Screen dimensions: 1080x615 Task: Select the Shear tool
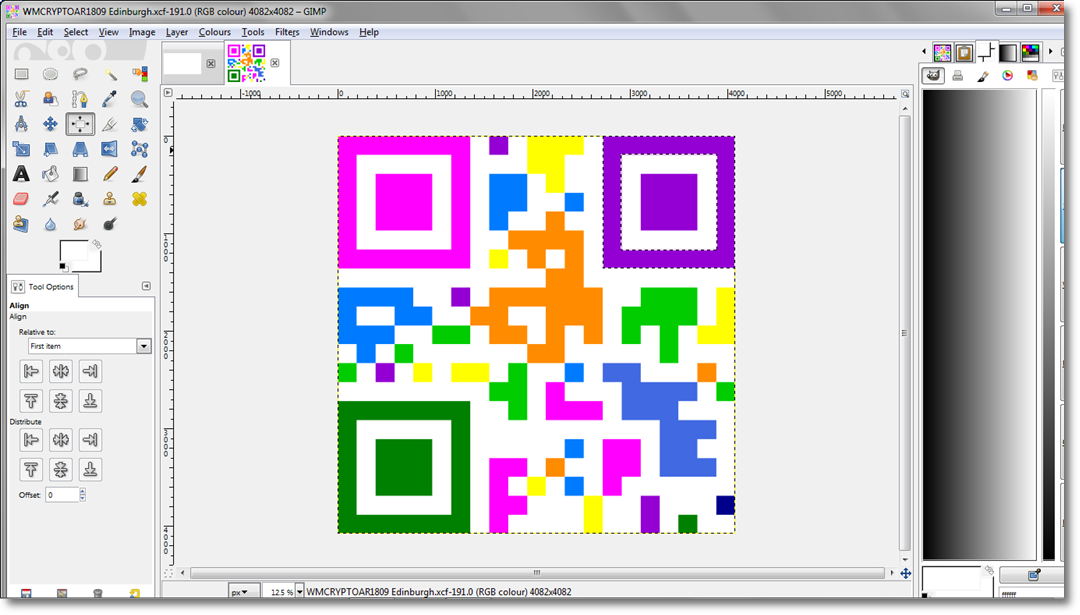[50, 149]
